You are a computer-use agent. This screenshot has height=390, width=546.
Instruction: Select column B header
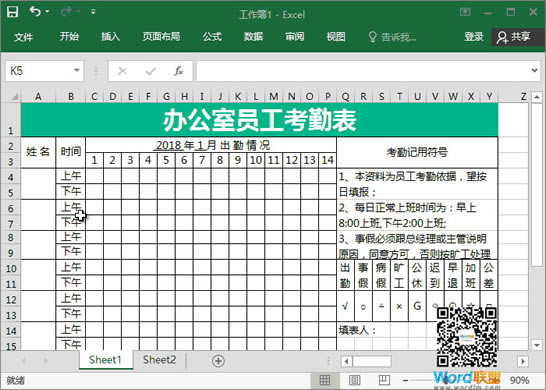pyautogui.click(x=71, y=96)
